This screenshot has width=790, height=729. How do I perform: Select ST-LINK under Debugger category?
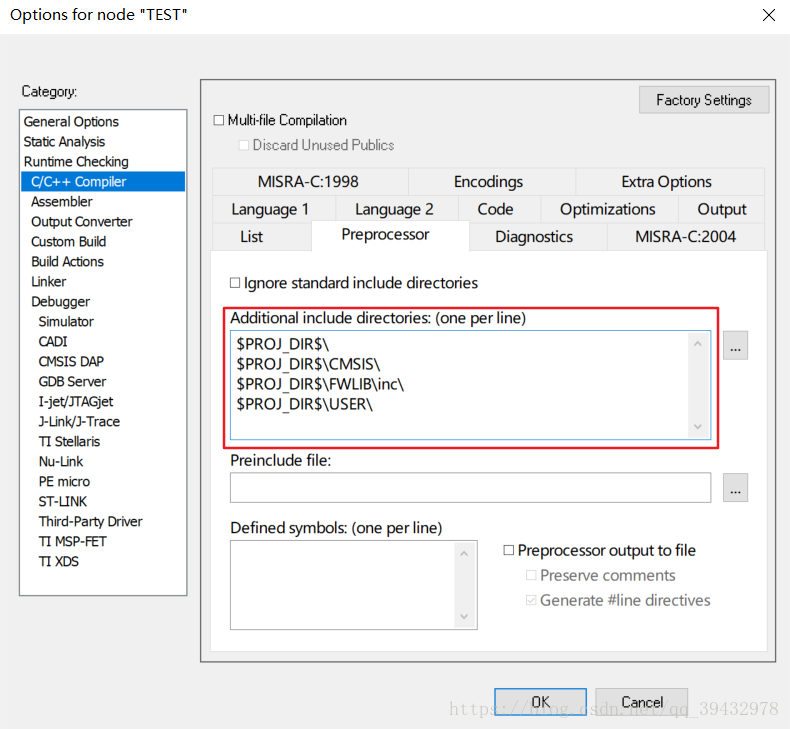pos(65,501)
